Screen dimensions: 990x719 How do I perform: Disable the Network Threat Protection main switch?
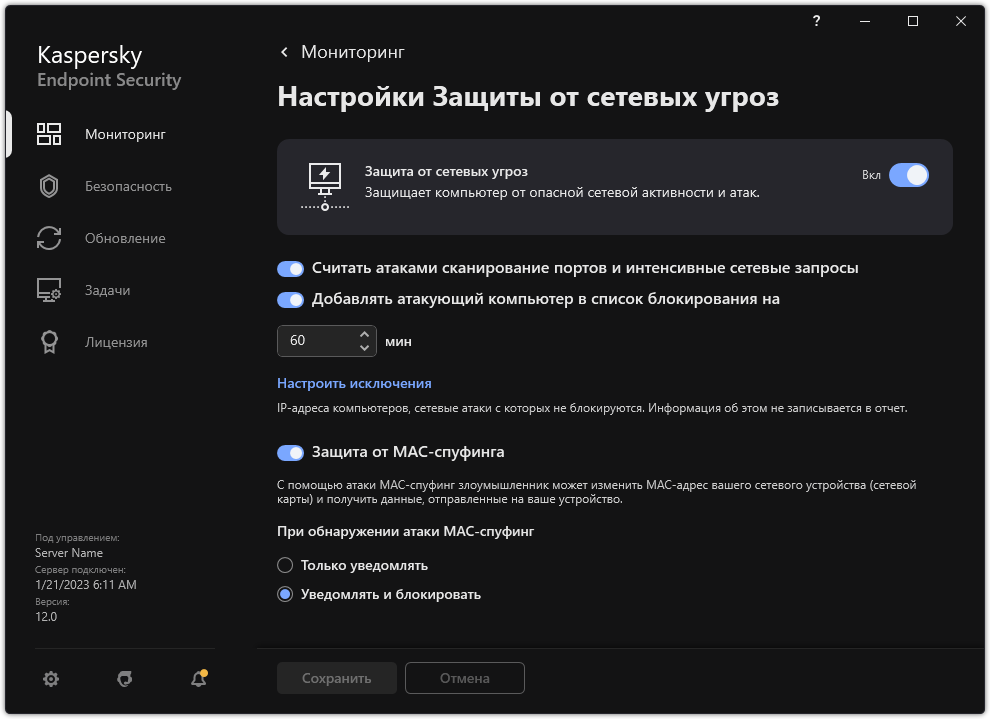908,175
